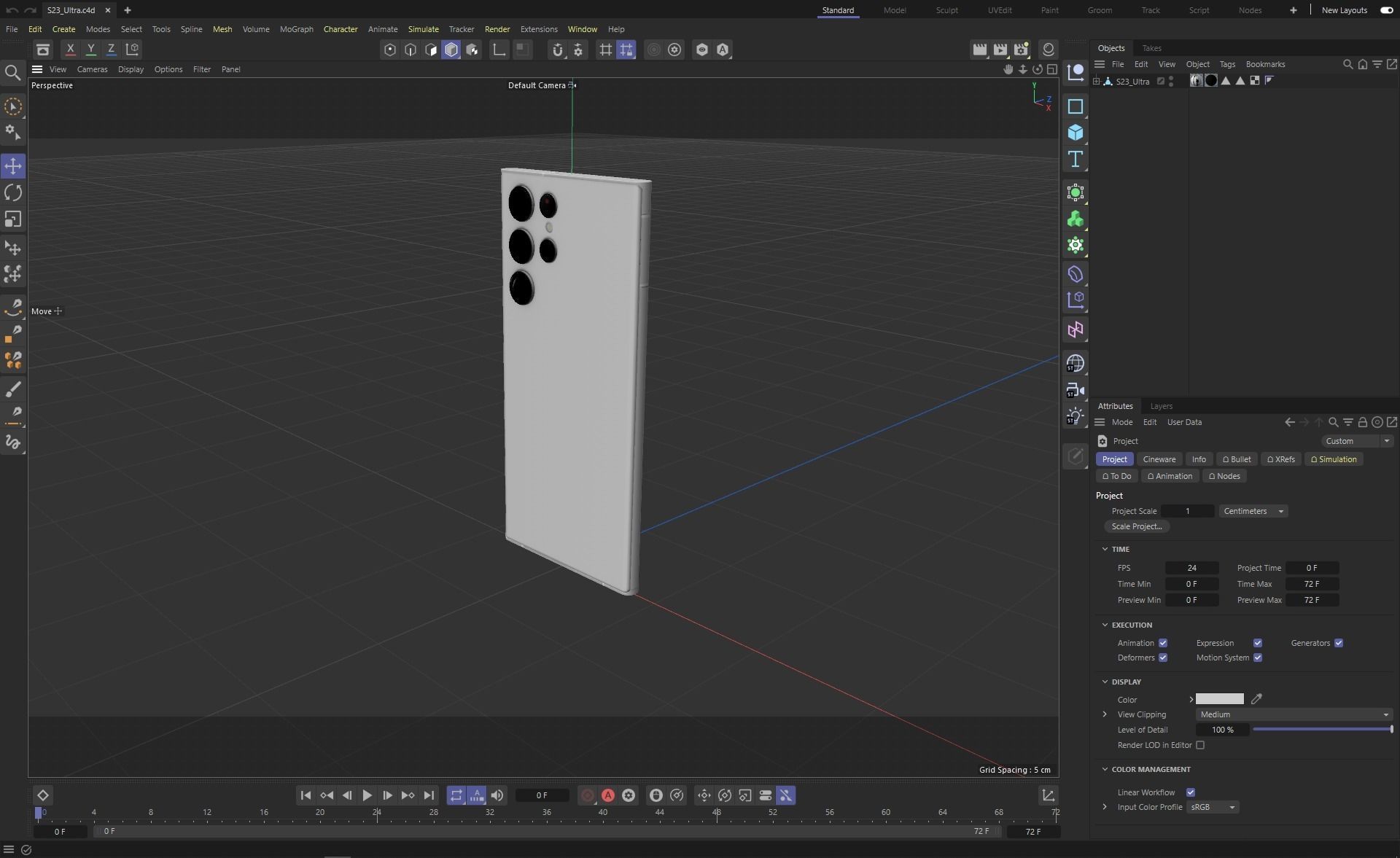
Task: Open the Simulate menu
Action: pyautogui.click(x=423, y=29)
